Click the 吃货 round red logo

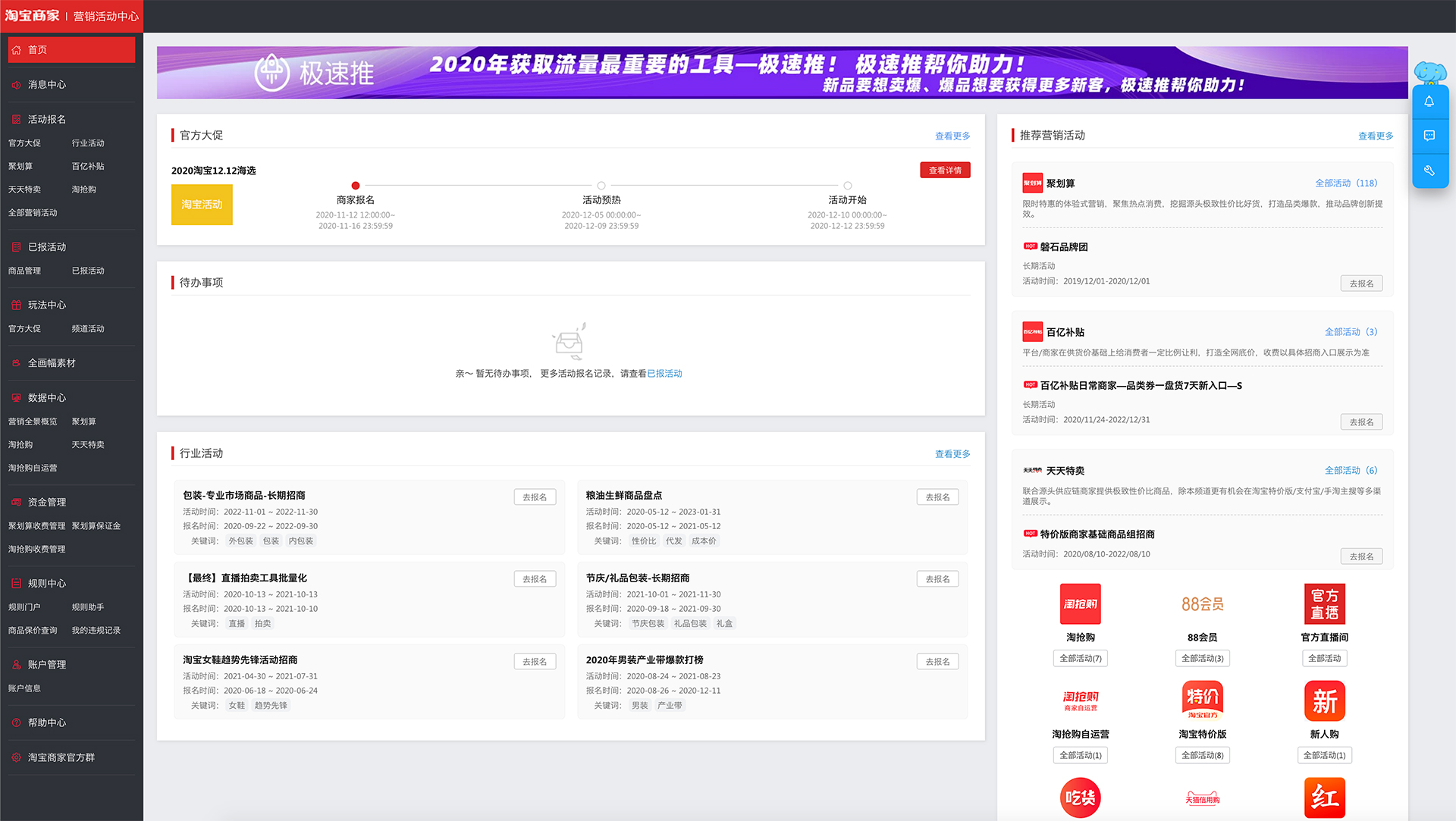[1081, 797]
